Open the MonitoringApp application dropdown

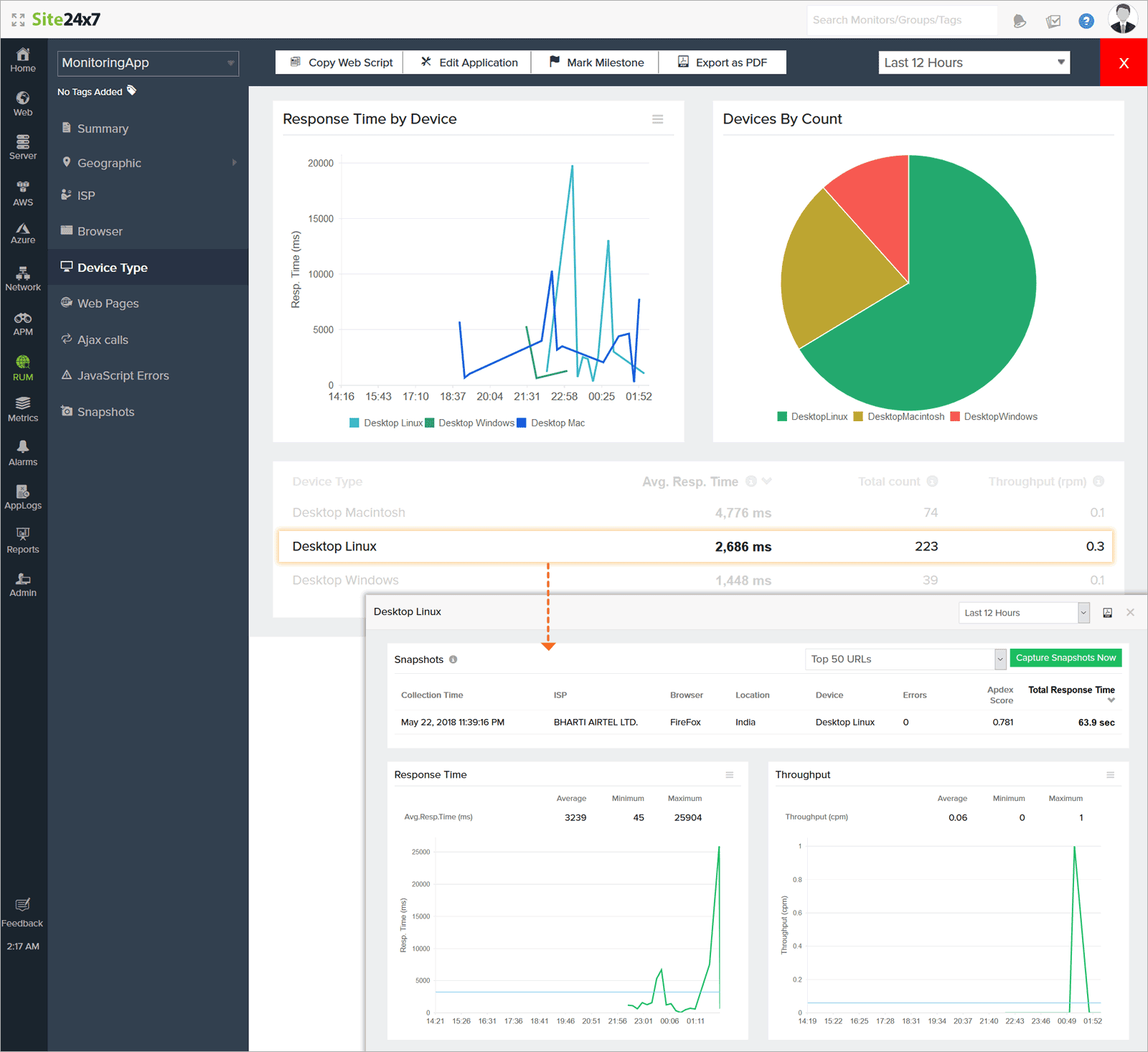click(148, 63)
